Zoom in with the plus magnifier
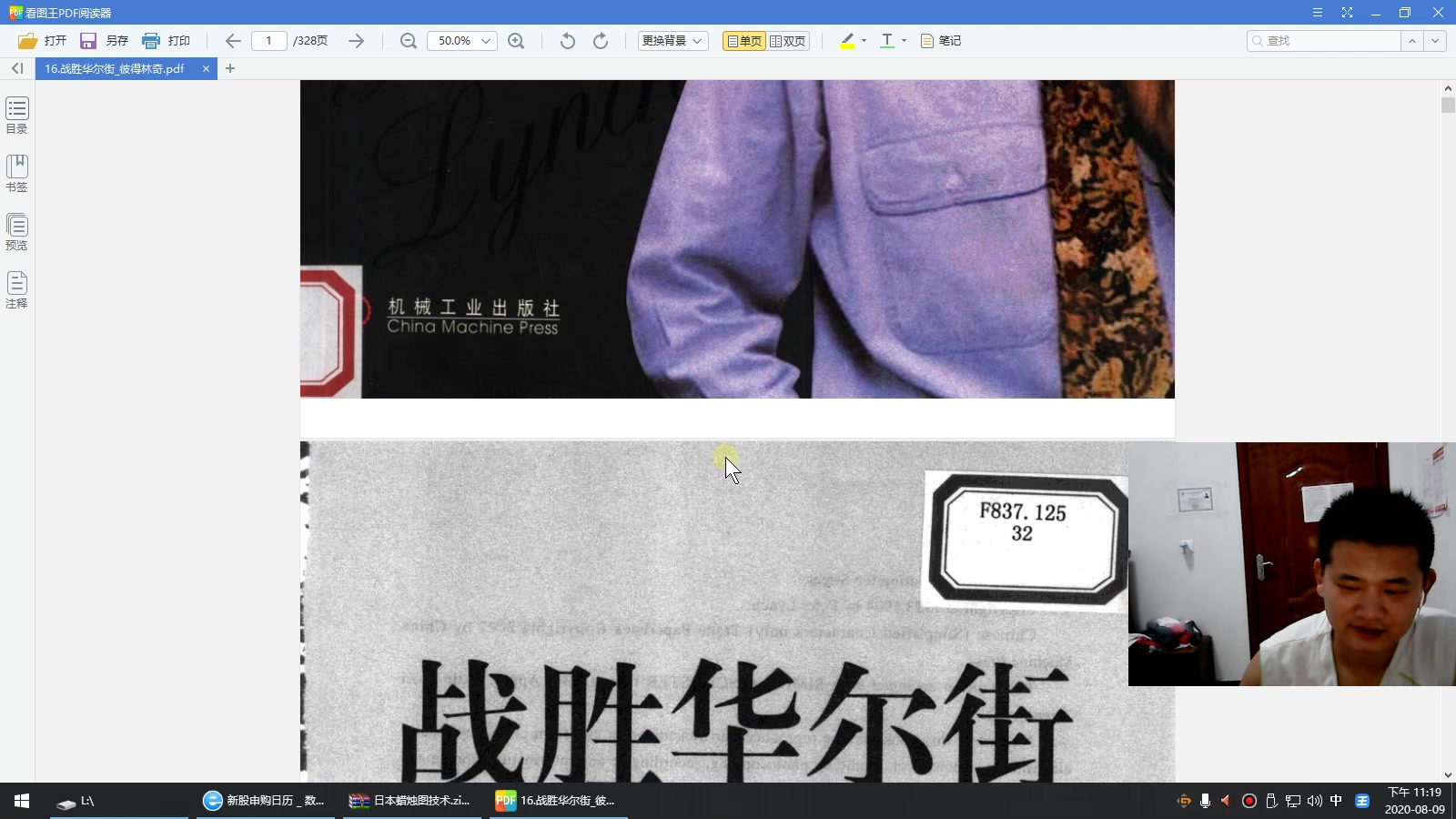This screenshot has width=1456, height=819. 516,41
